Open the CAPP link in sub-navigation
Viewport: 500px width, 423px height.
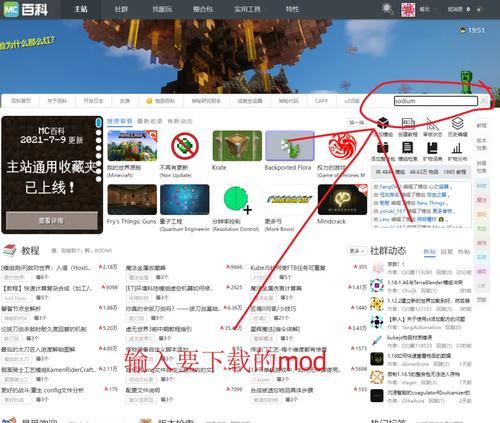[321, 101]
